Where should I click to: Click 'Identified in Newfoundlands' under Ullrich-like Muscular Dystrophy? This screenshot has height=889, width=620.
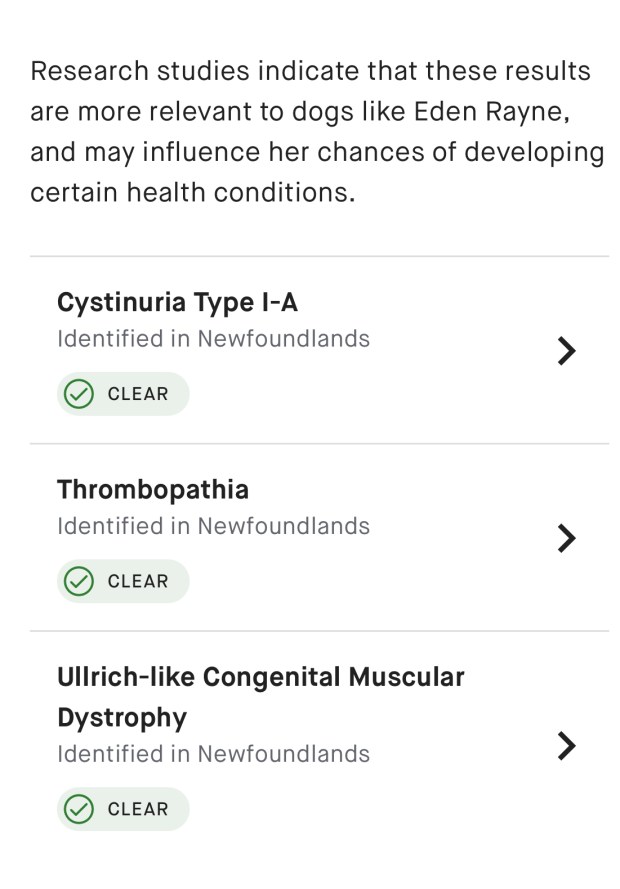pos(213,754)
